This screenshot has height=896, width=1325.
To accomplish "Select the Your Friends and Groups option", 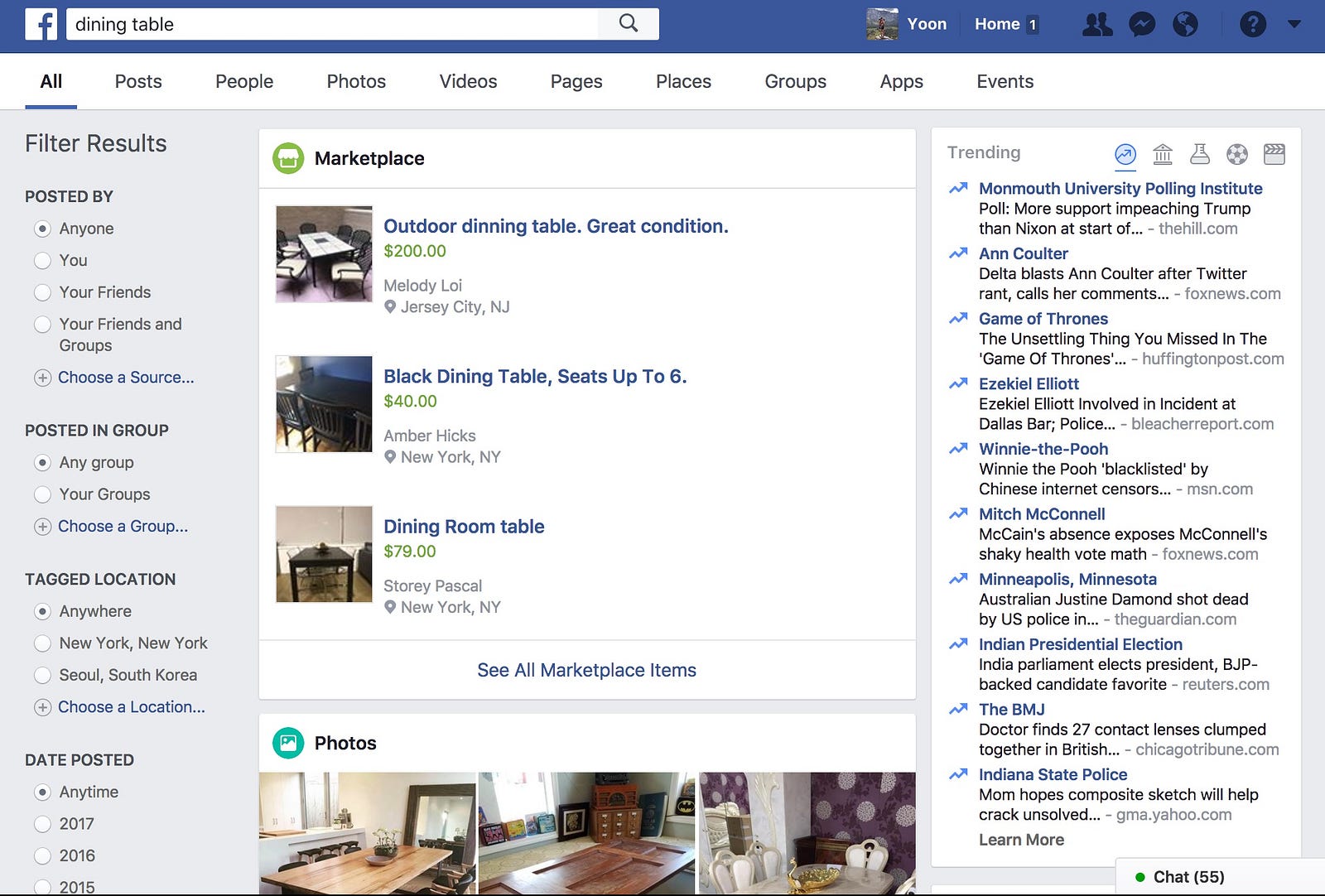I will coord(42,325).
